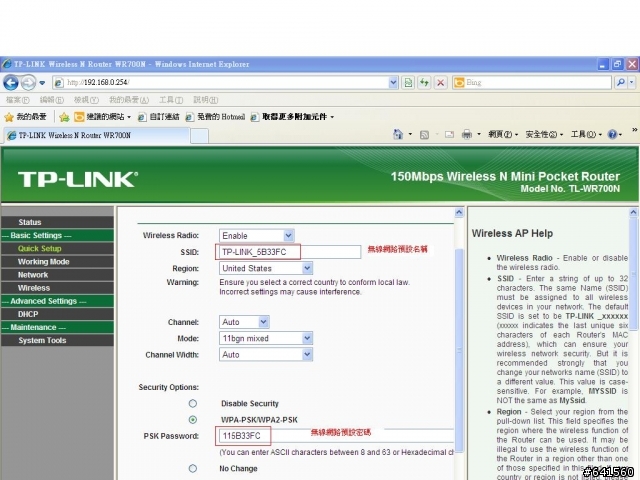The width and height of the screenshot is (640, 480).
Task: Click the Internet Explorer title bar icon
Action: click(7, 64)
